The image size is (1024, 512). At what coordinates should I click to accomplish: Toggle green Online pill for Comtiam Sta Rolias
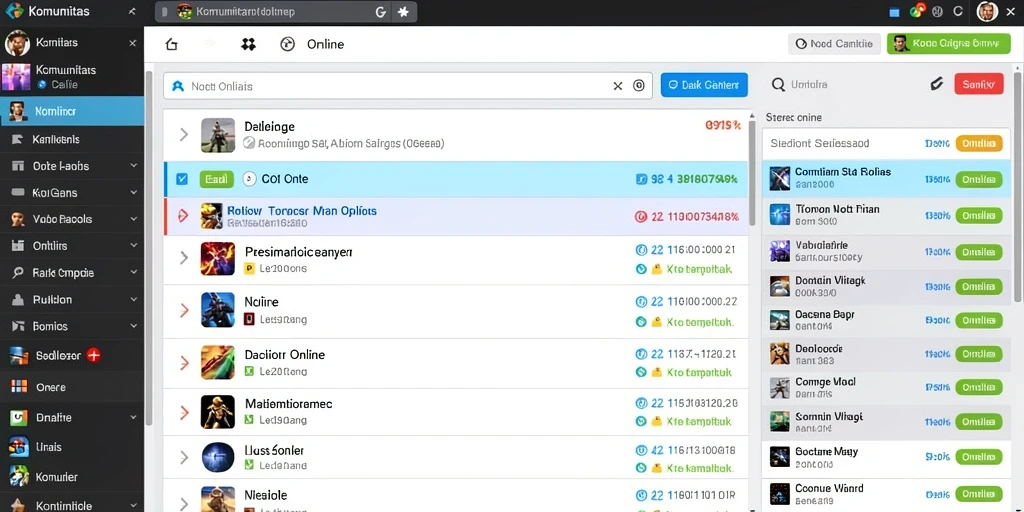pos(979,180)
